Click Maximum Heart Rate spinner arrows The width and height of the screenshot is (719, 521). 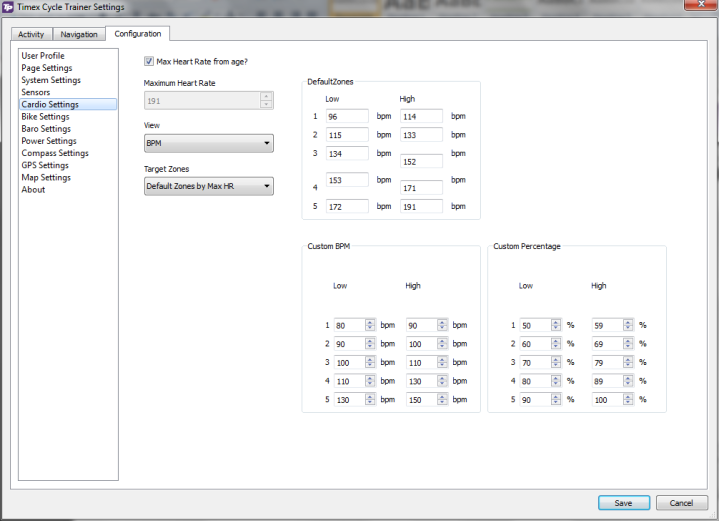point(266,100)
